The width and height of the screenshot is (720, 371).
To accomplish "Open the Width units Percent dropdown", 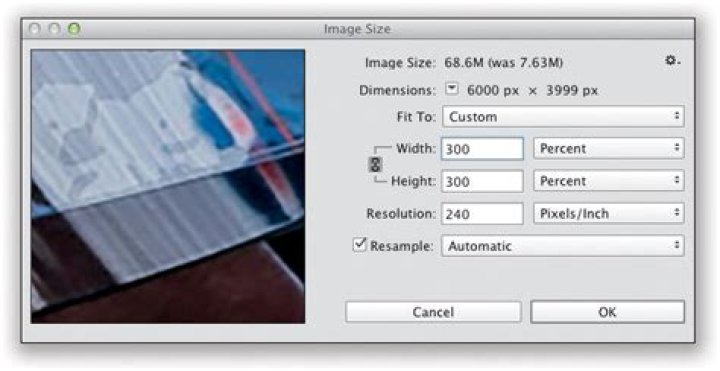I will 608,148.
